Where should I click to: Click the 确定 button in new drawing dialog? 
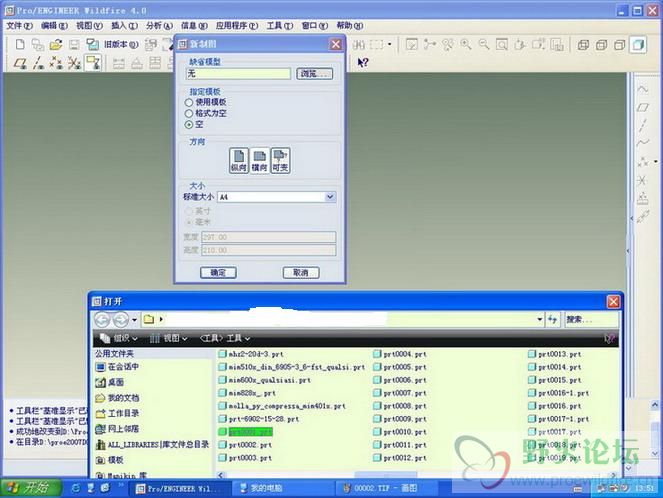pyautogui.click(x=218, y=273)
